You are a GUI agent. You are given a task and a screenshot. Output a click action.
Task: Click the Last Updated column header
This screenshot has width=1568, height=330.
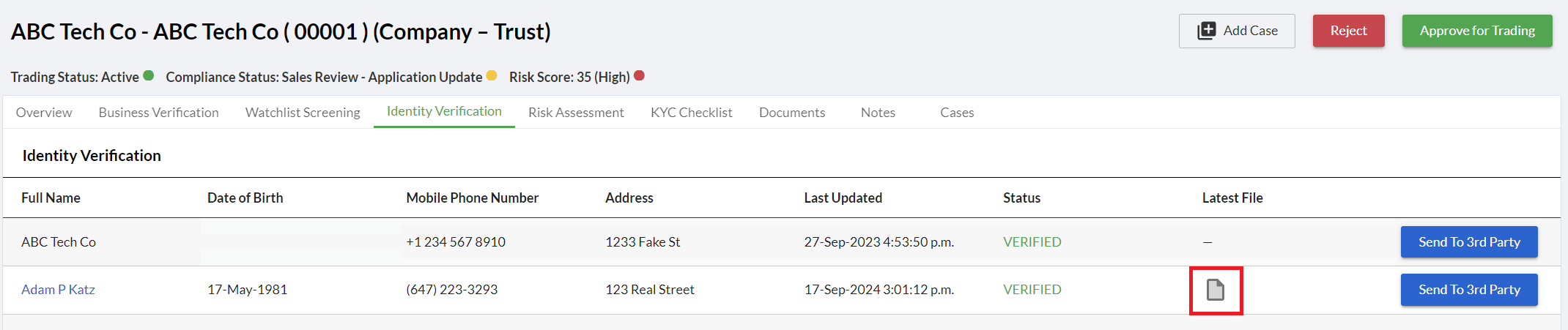pyautogui.click(x=843, y=198)
